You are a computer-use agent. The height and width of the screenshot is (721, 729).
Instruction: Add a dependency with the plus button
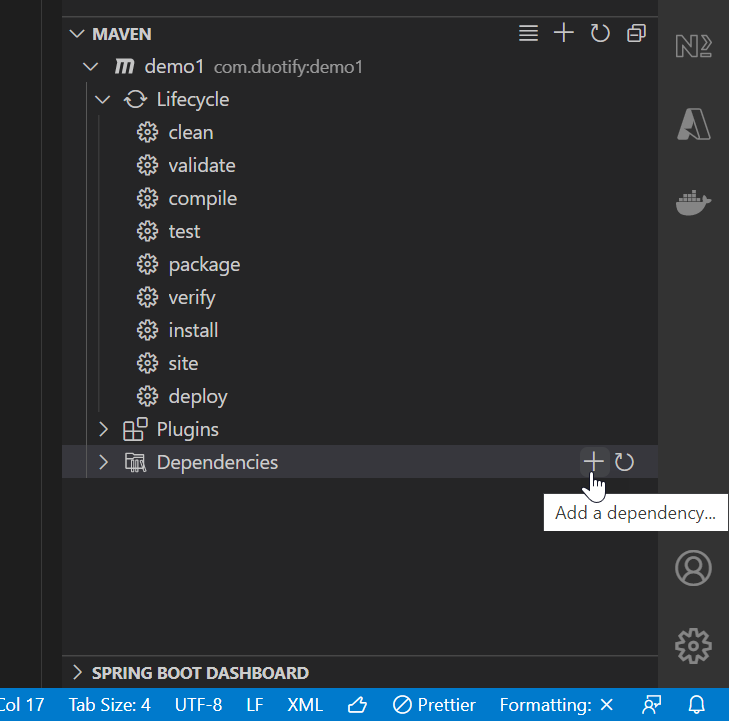coord(594,462)
